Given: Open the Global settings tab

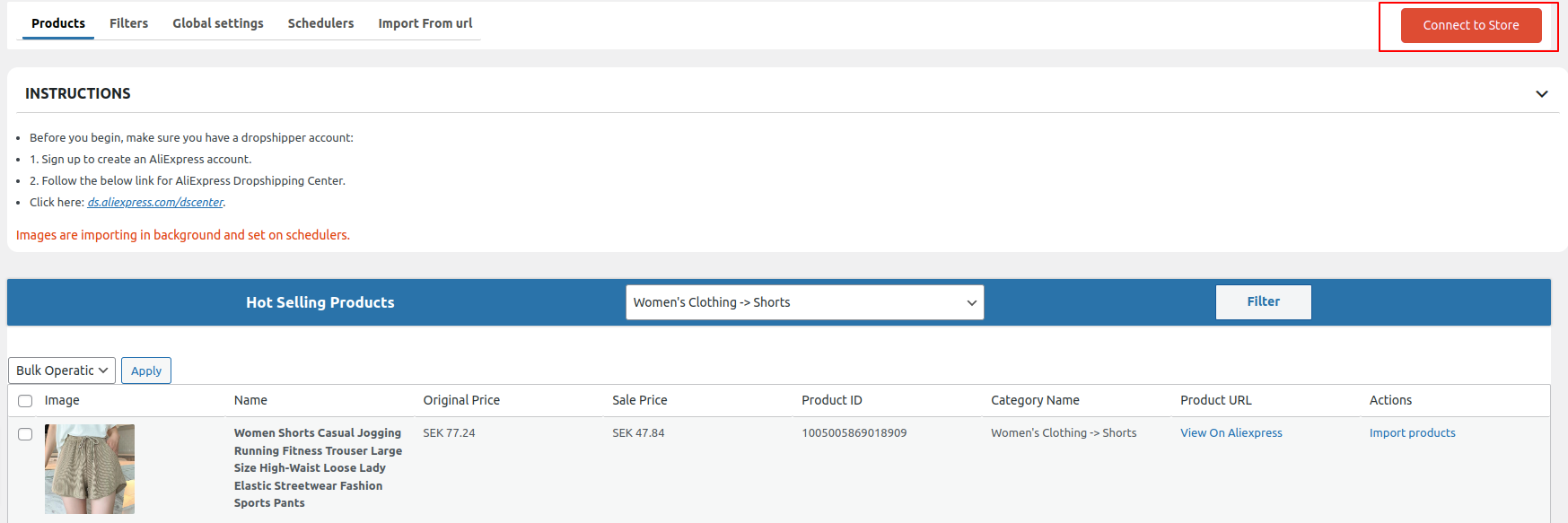Looking at the screenshot, I should click(x=218, y=23).
